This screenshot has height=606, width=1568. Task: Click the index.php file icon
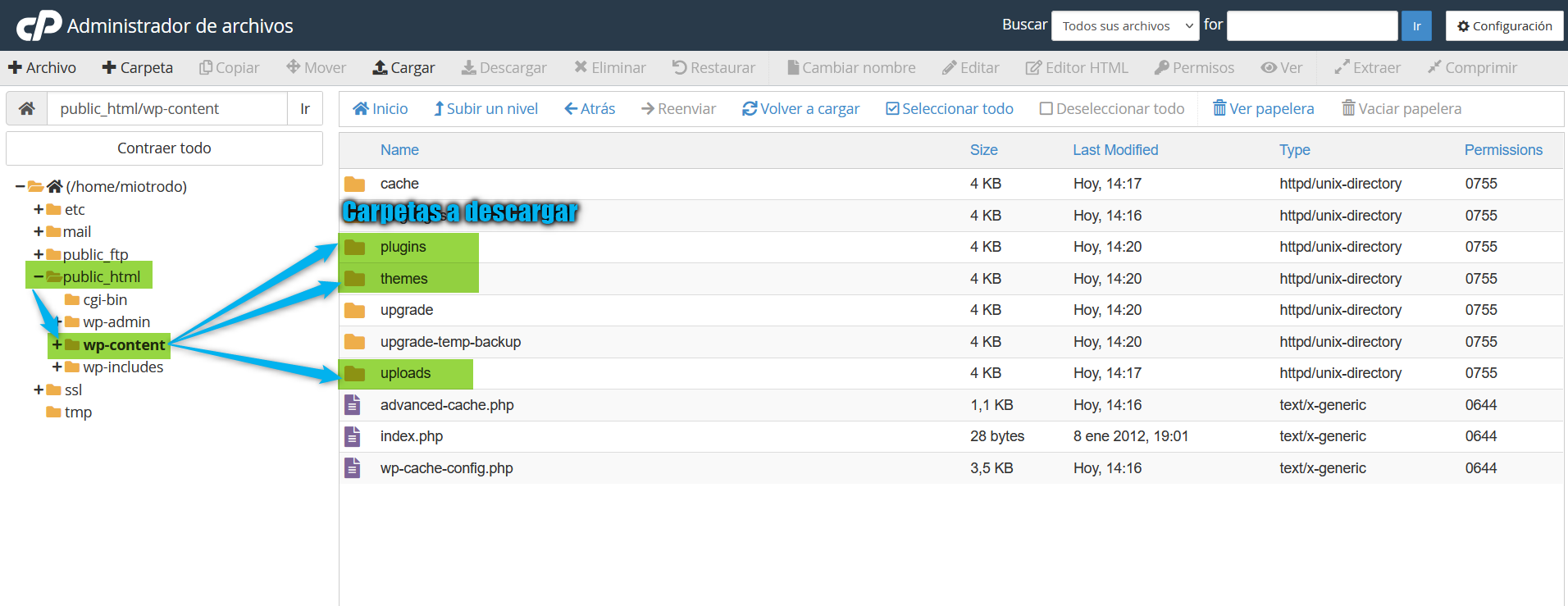click(x=353, y=436)
